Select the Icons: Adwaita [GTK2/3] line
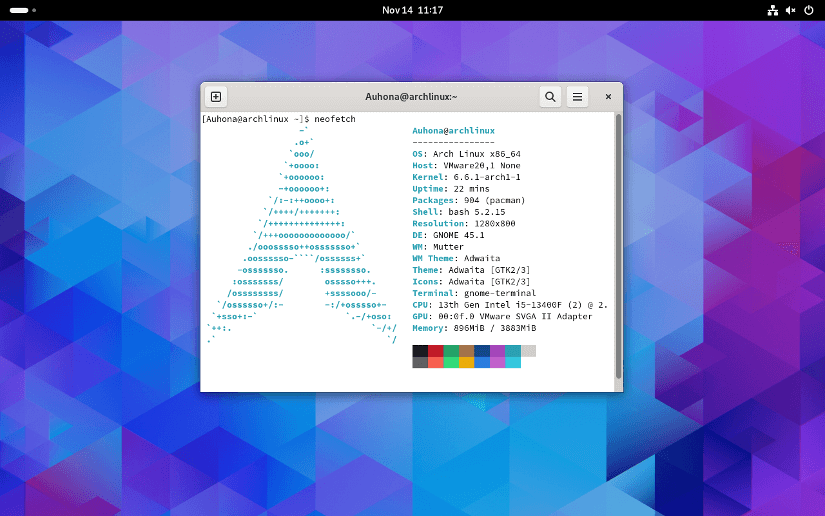This screenshot has width=825, height=516. coord(471,281)
